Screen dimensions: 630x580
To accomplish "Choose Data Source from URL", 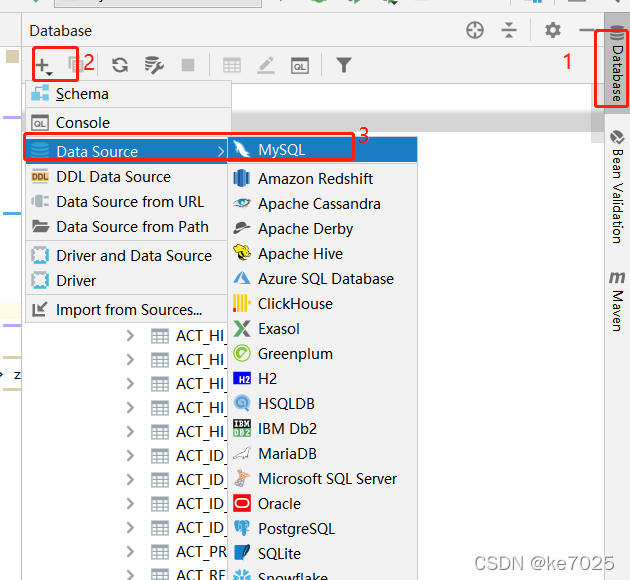I will pyautogui.click(x=127, y=202).
